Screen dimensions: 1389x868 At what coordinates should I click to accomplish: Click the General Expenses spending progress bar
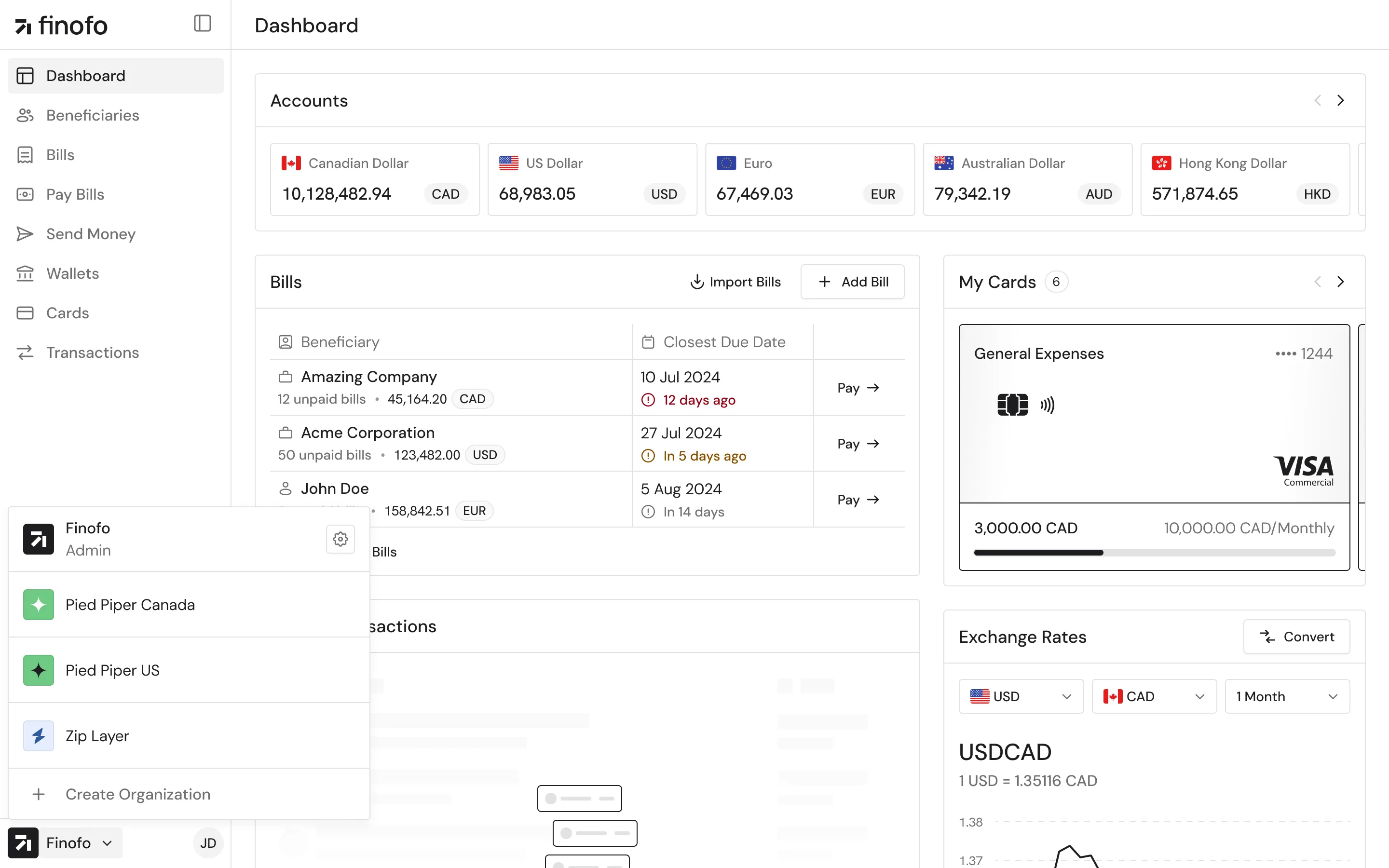1154,553
